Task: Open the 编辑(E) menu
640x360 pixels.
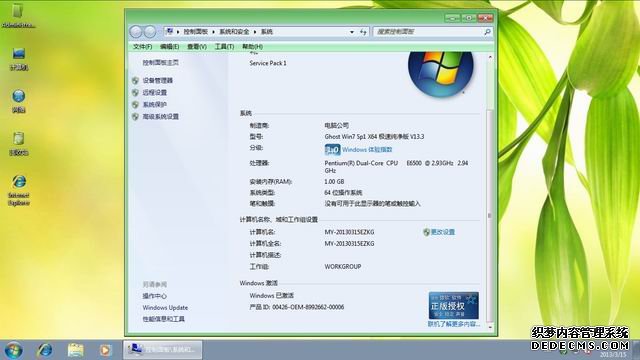Action: click(x=169, y=47)
